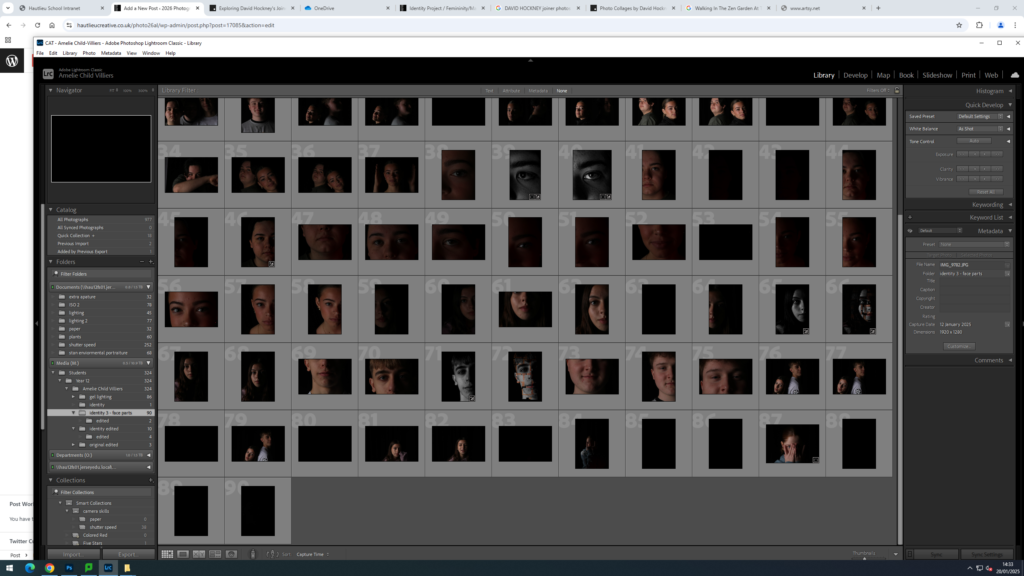
Task: Click the Export button
Action: (127, 554)
